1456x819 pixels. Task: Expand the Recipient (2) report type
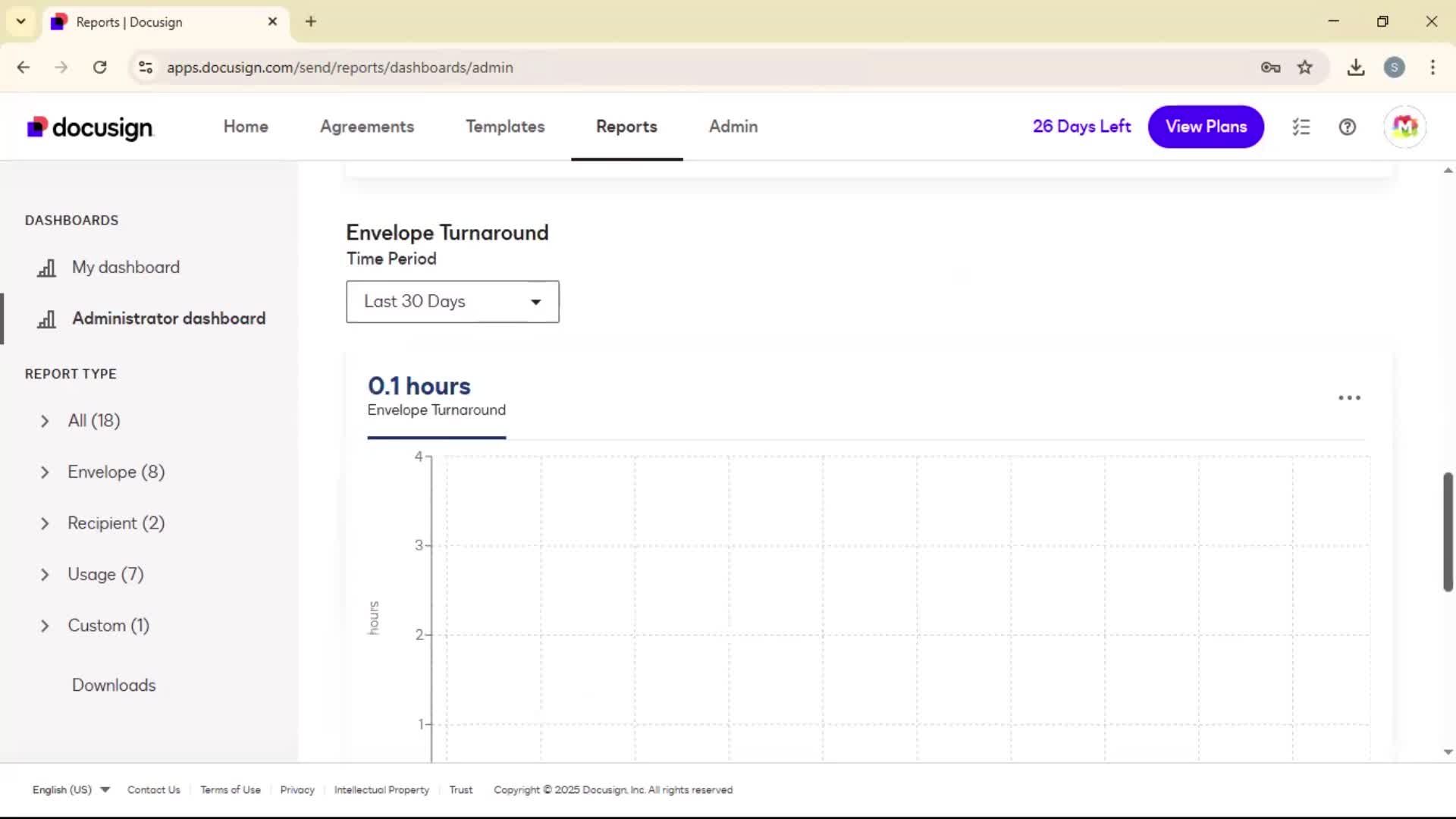click(45, 523)
